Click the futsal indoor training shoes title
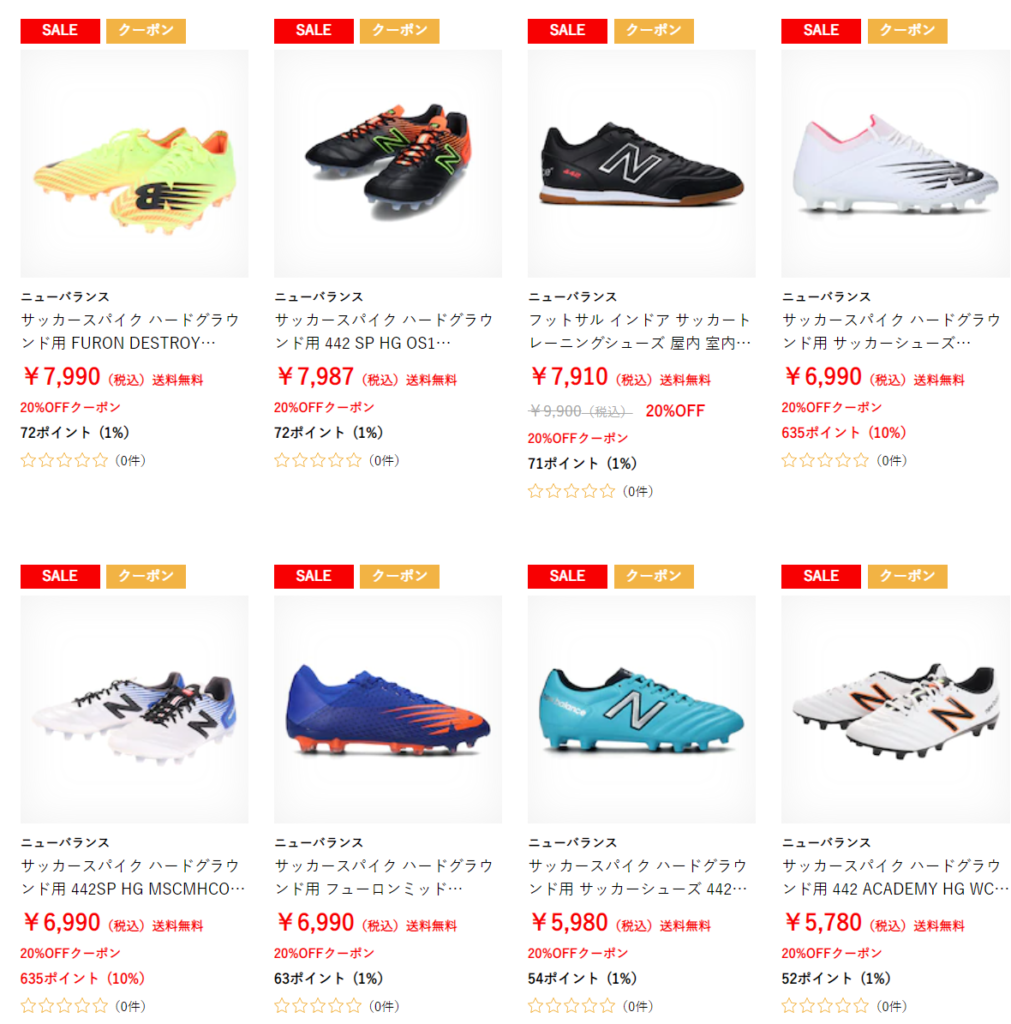The width and height of the screenshot is (1011, 1024). (640, 332)
